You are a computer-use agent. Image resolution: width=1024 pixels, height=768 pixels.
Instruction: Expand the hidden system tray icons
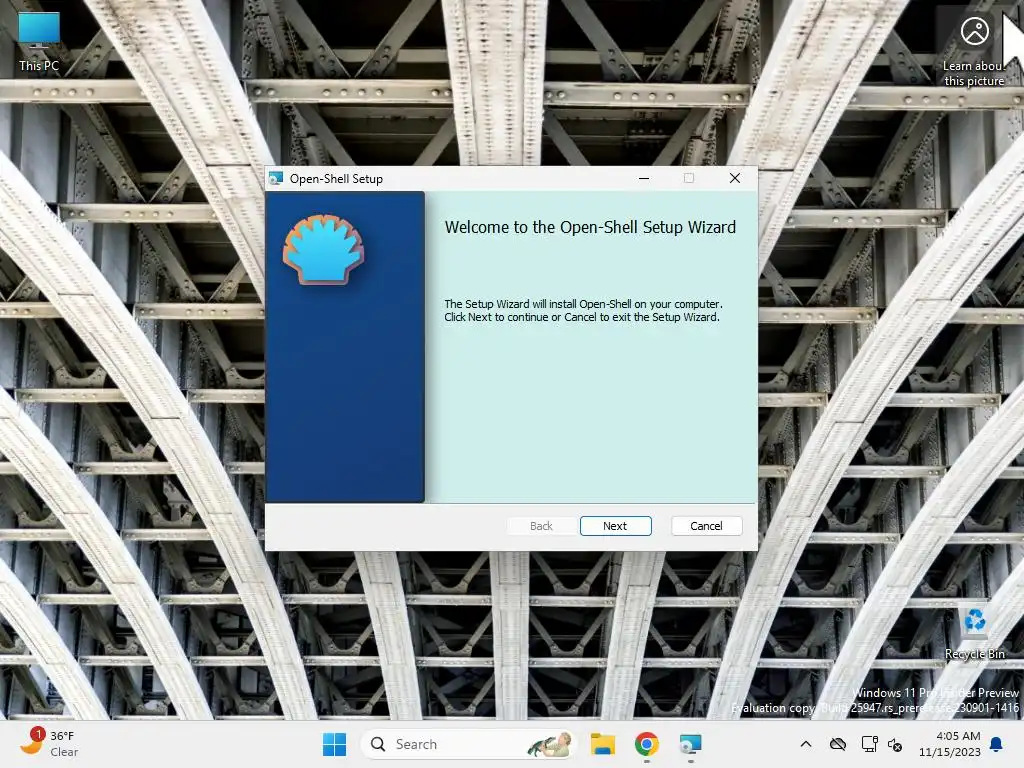tap(806, 744)
